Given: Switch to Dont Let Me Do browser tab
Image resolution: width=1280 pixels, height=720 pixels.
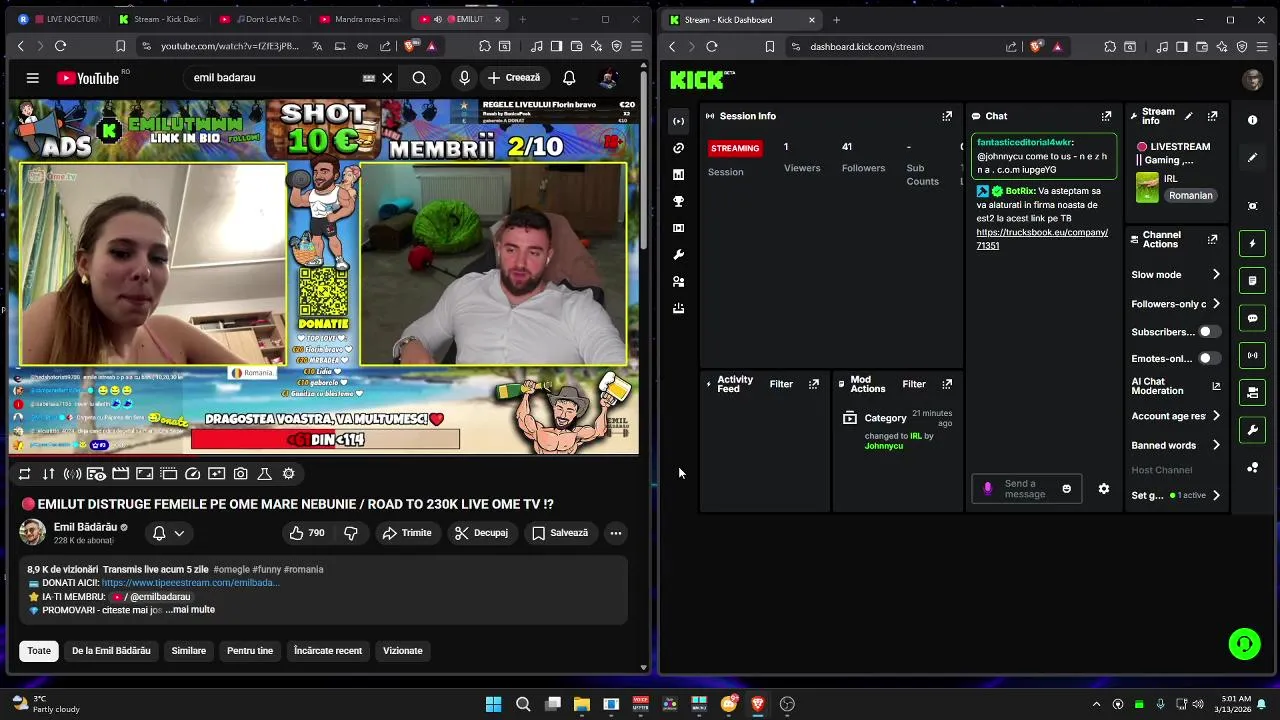Looking at the screenshot, I should (x=260, y=19).
